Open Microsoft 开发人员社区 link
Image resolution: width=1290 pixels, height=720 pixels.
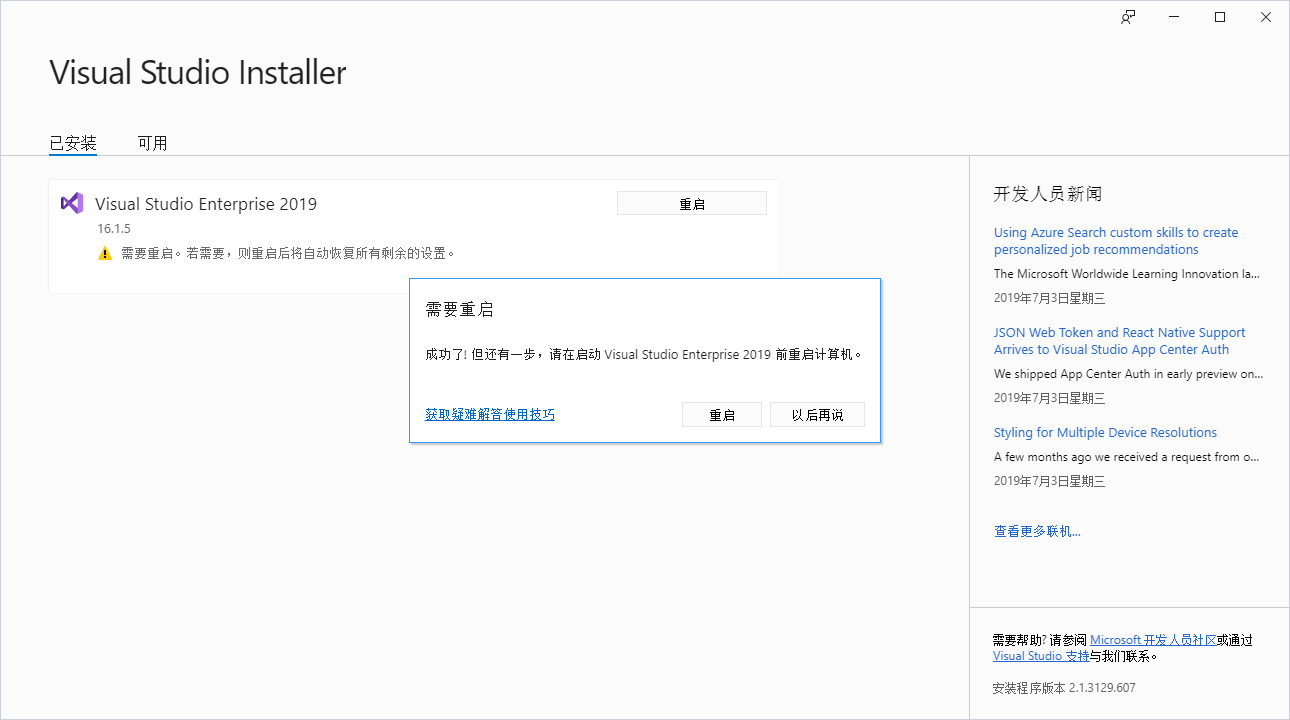pyautogui.click(x=1153, y=640)
